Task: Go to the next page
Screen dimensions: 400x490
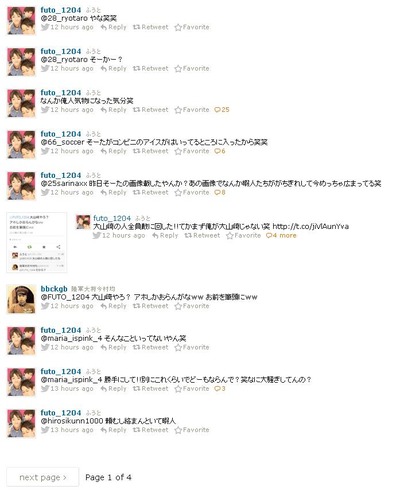Action: point(43,477)
